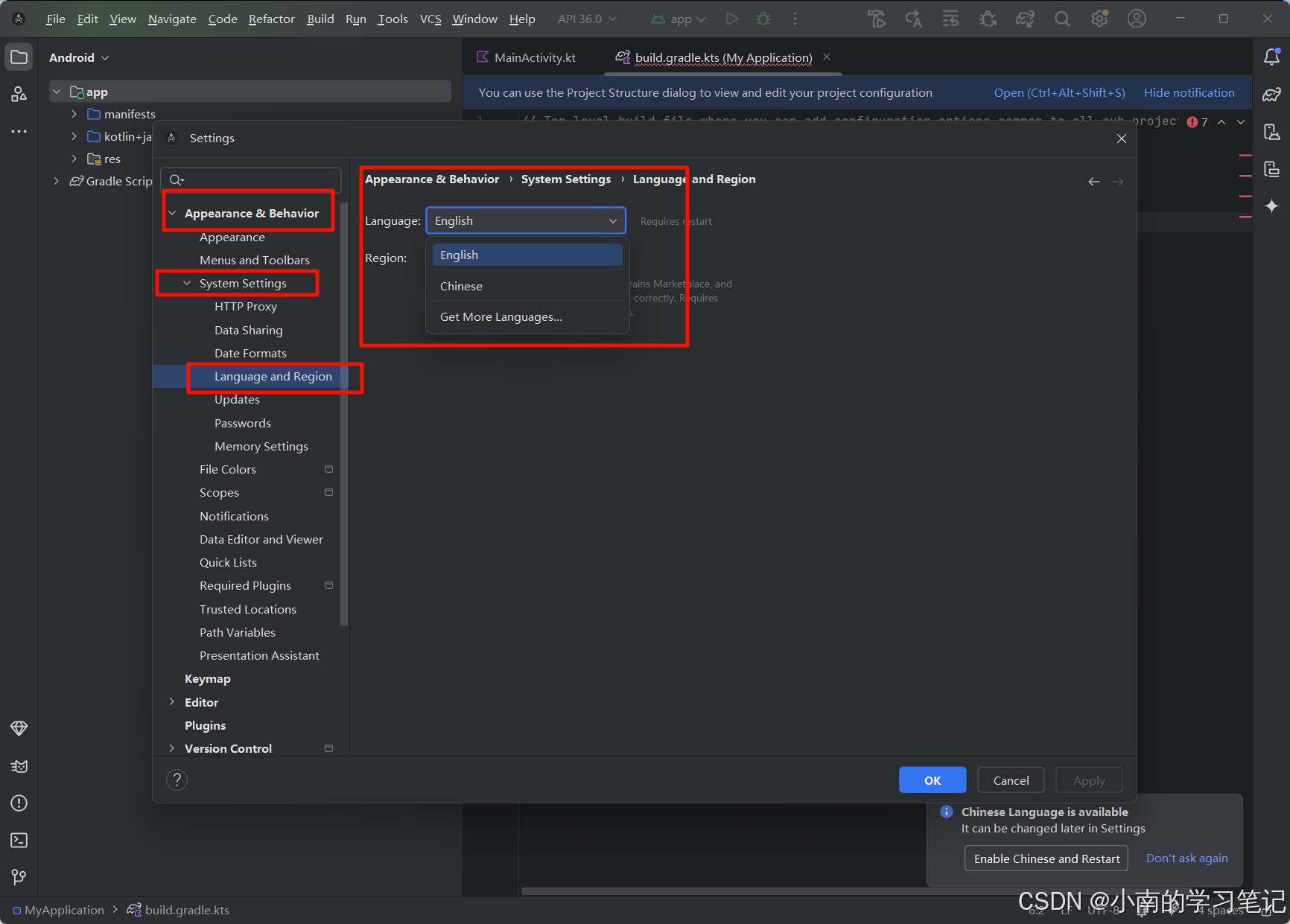The height and width of the screenshot is (924, 1290).
Task: Click Enable Chinese and Restart
Action: 1046,858
